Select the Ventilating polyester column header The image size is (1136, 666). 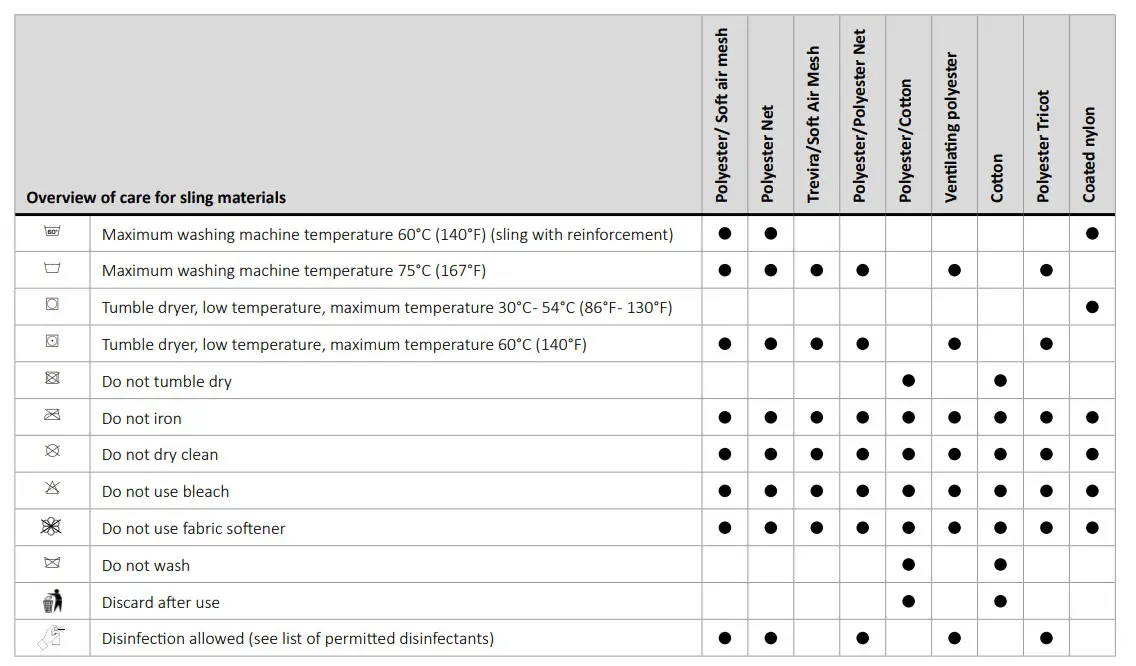pos(952,127)
